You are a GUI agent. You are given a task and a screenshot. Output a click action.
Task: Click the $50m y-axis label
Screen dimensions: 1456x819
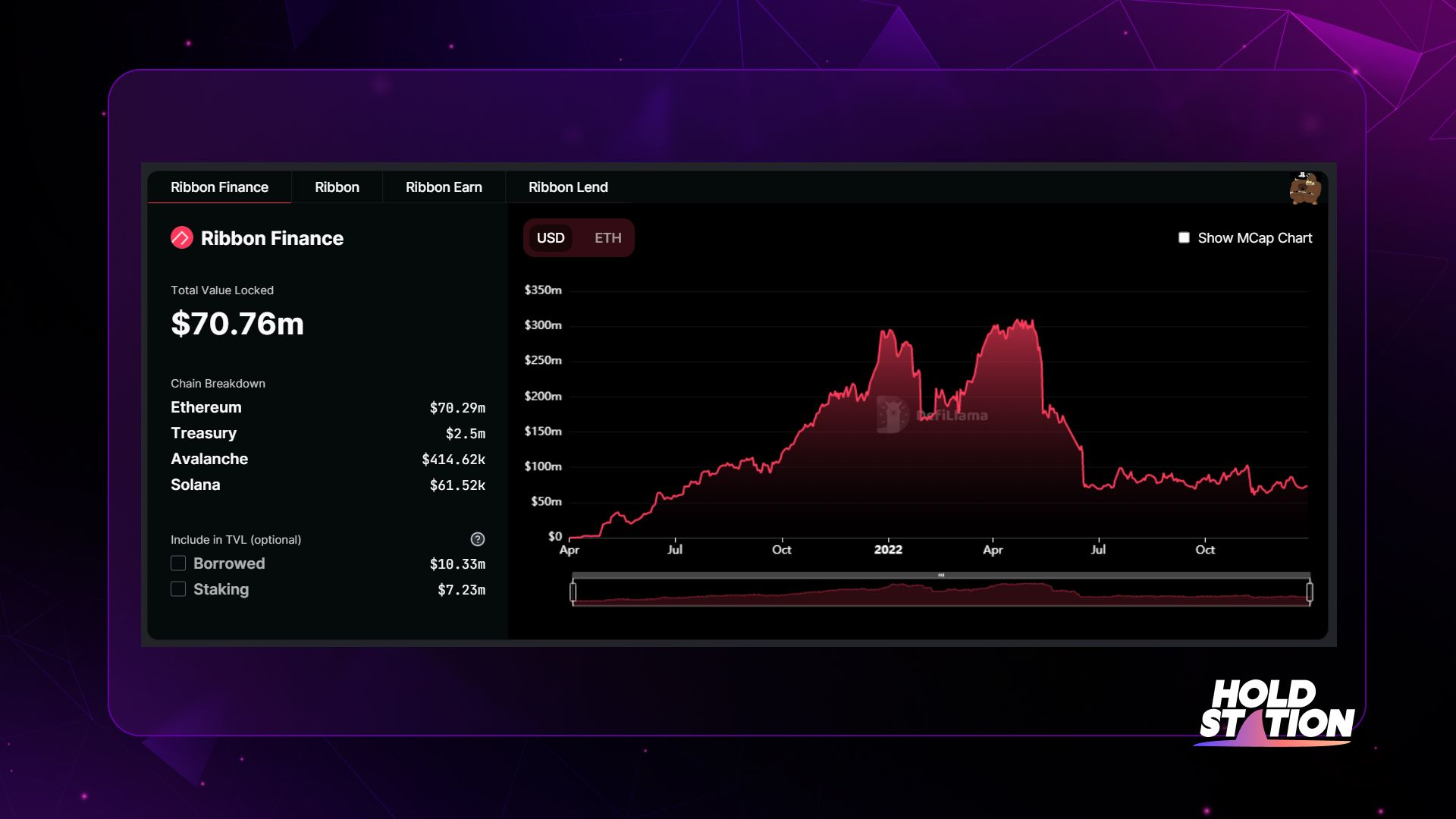point(546,501)
